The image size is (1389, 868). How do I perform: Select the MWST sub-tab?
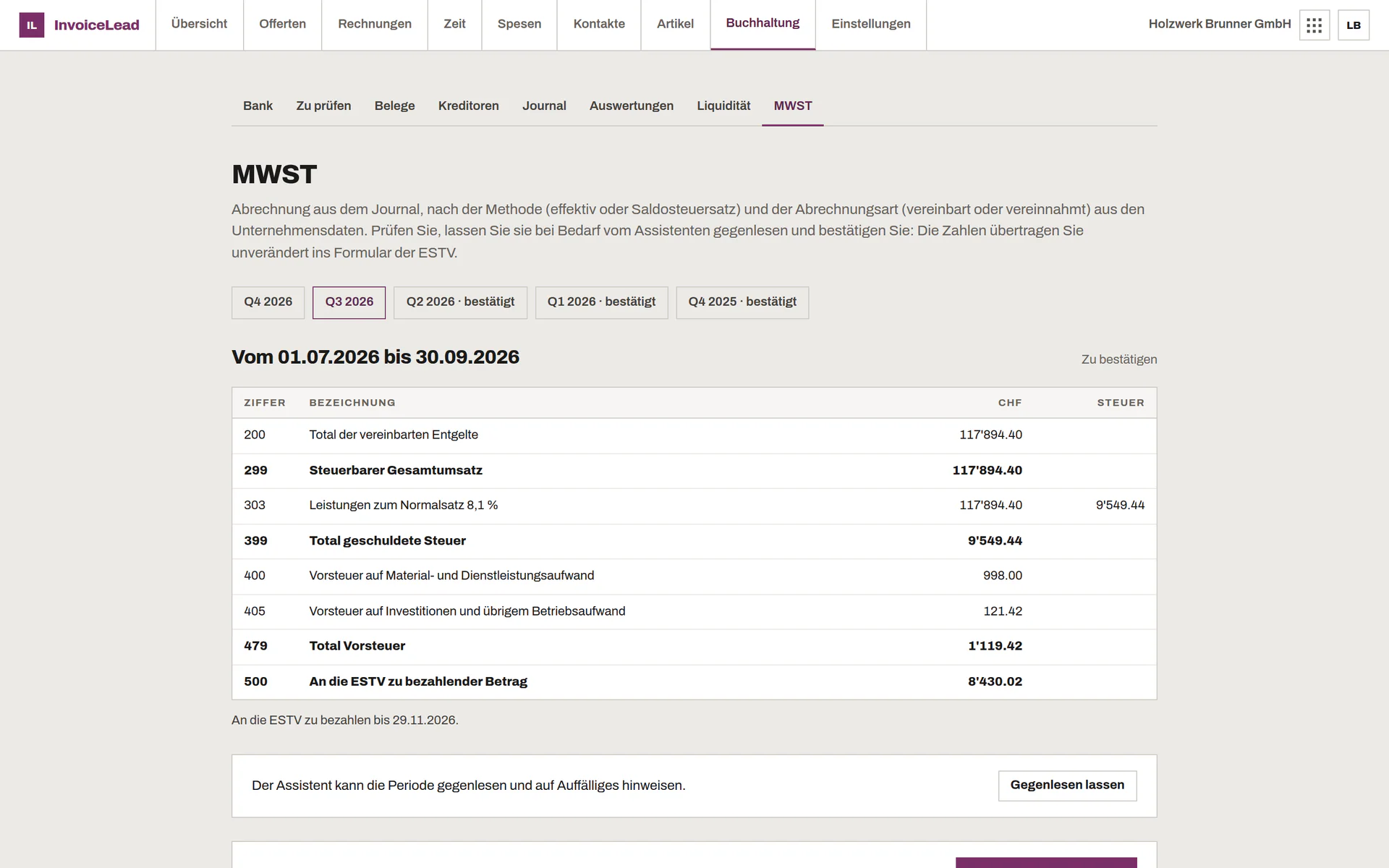(793, 106)
